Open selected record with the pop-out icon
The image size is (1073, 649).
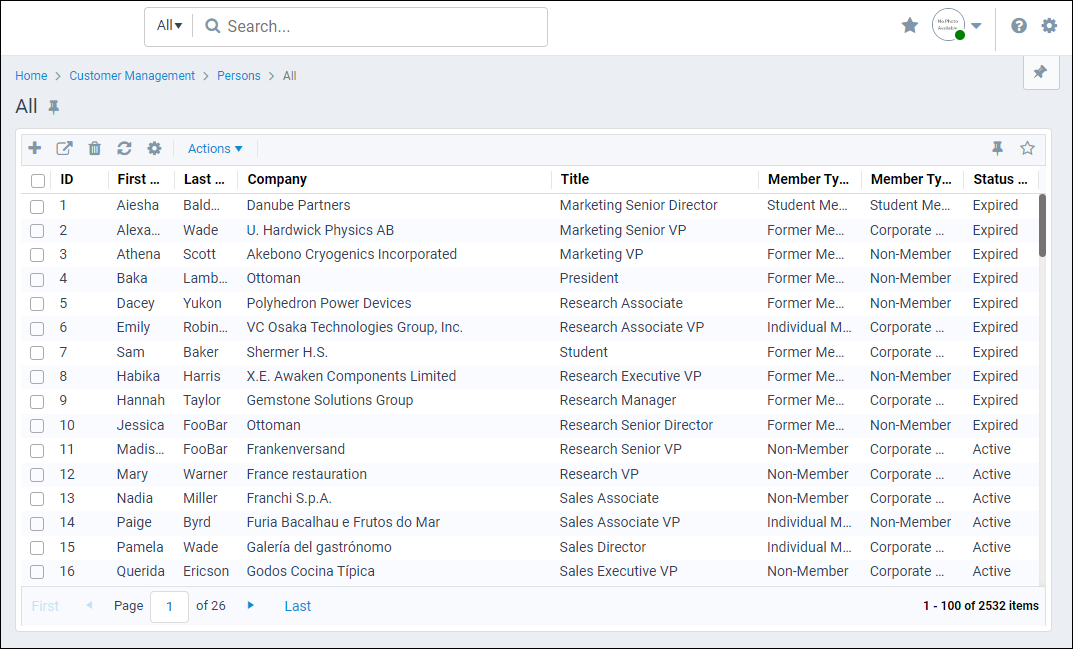coord(64,148)
